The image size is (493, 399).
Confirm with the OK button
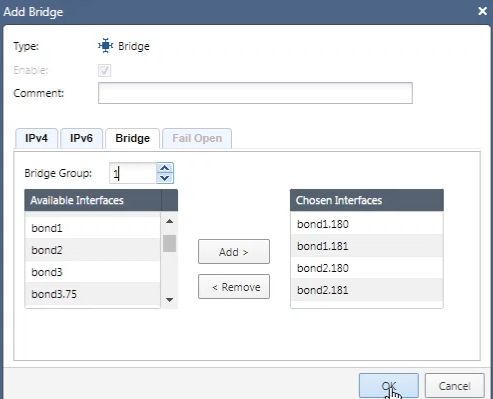[x=388, y=386]
